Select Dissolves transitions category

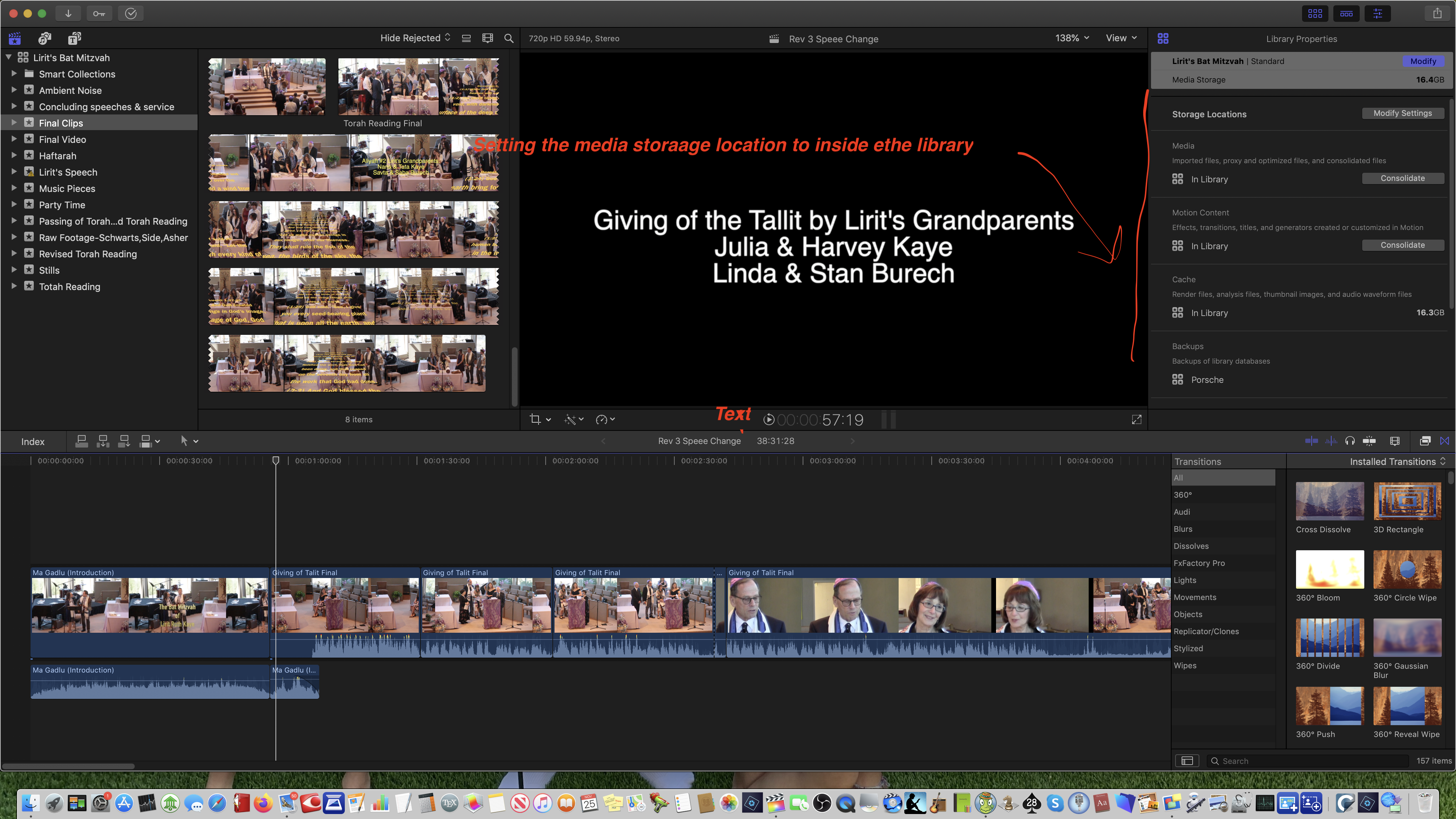pos(1191,546)
